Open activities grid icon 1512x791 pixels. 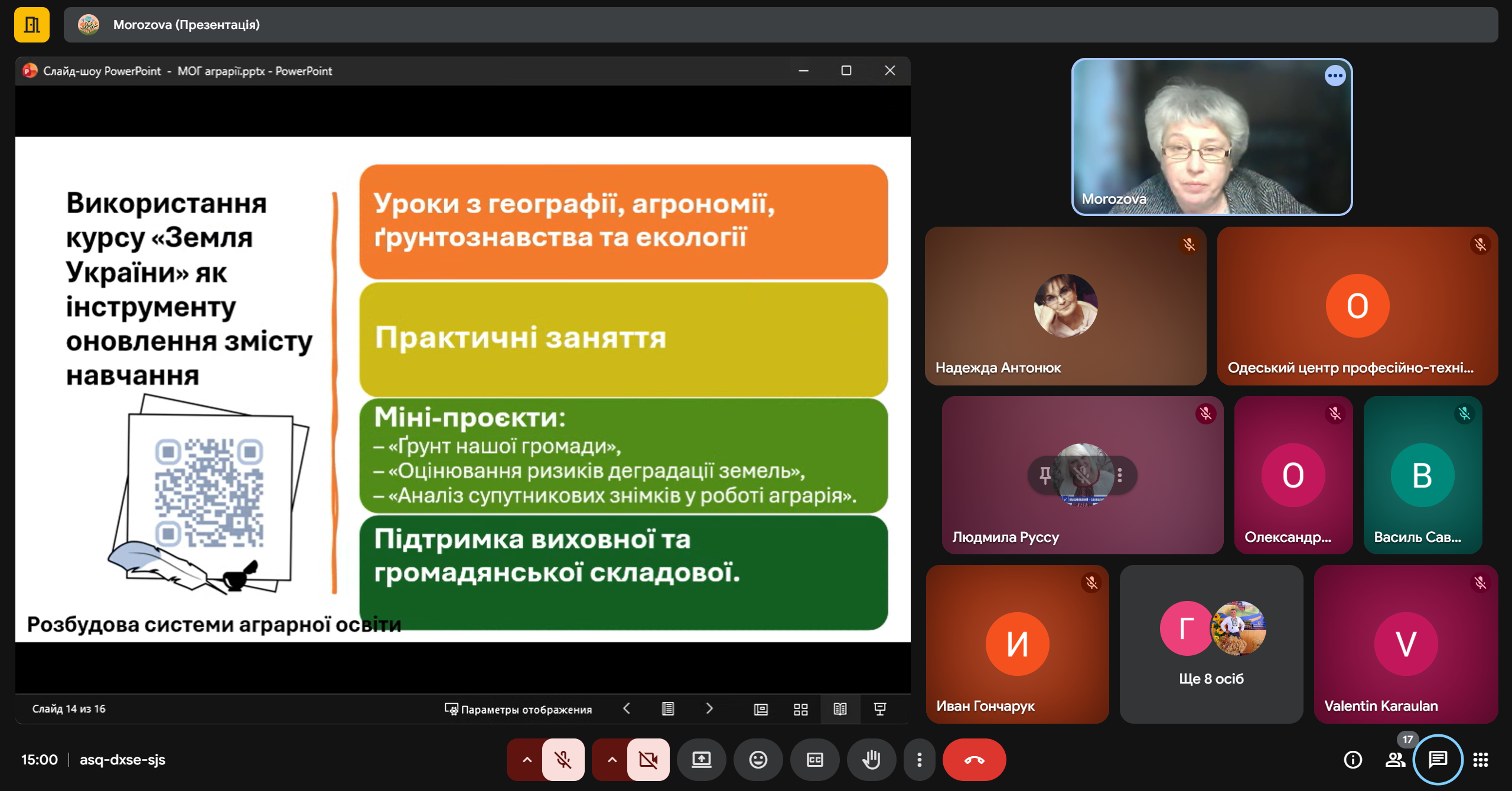1480,760
